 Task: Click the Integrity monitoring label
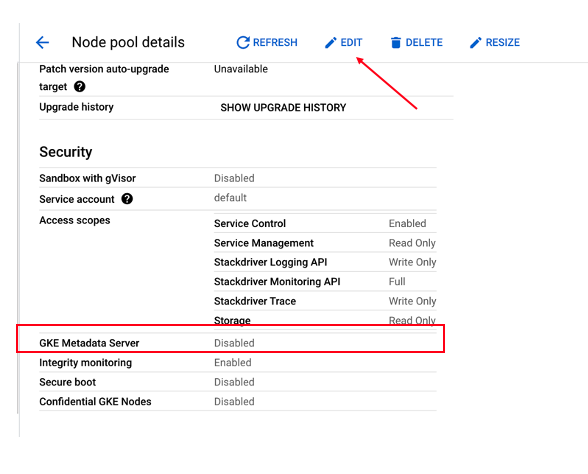click(86, 363)
